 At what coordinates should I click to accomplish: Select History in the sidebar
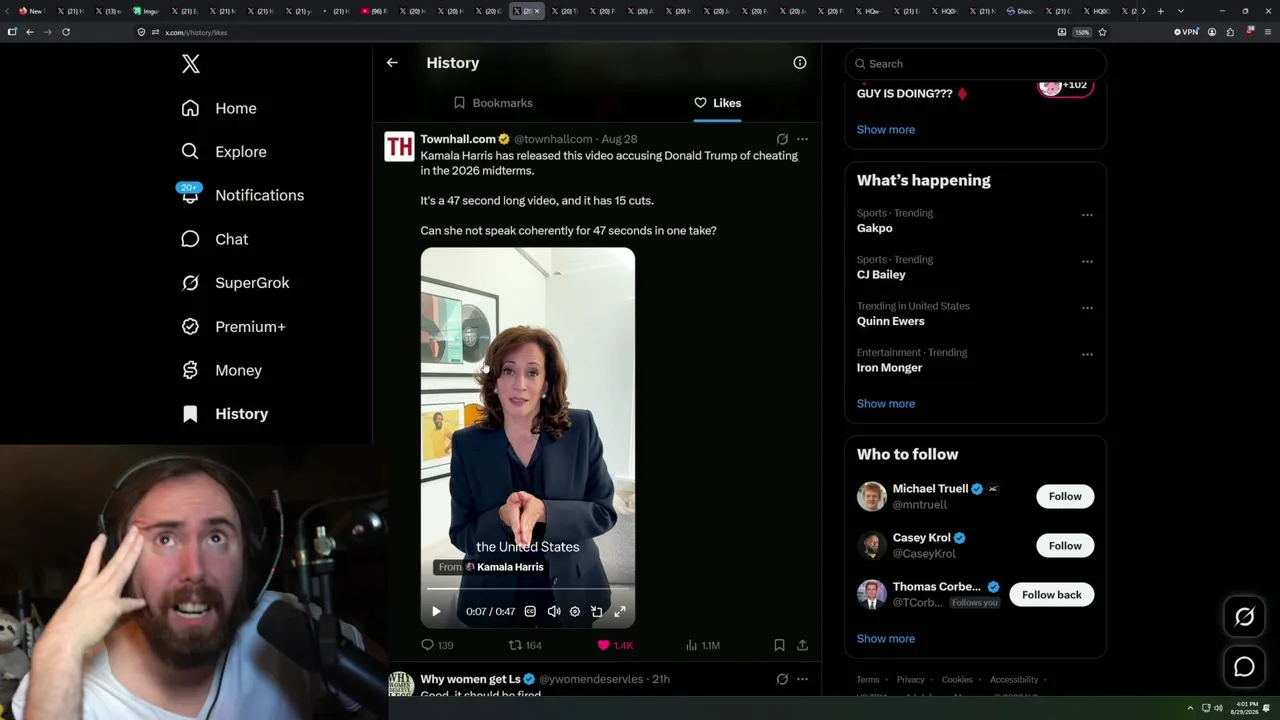[x=225, y=414]
